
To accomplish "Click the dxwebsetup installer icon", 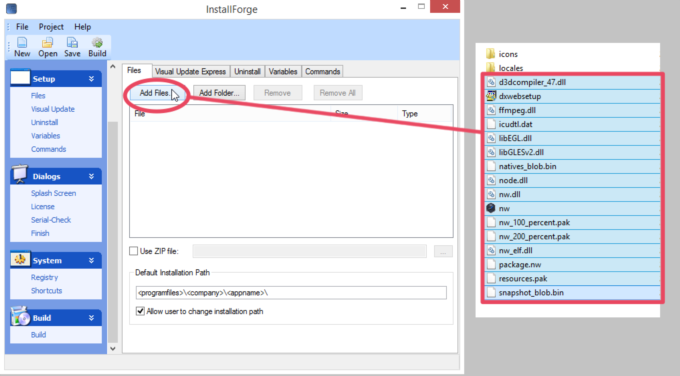I will (491, 96).
